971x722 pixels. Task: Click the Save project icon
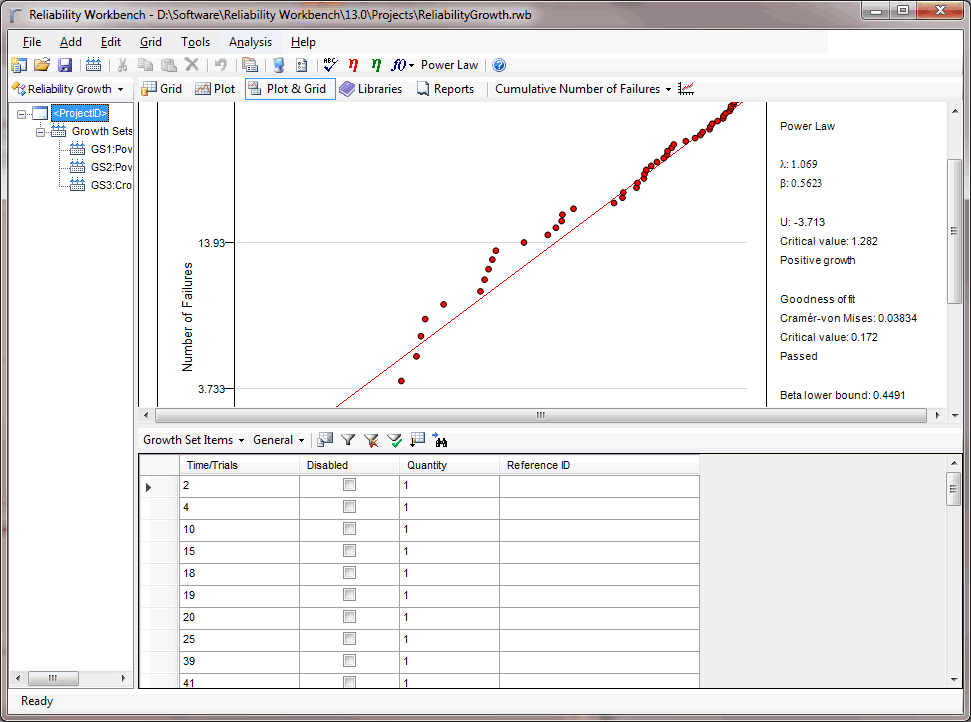pos(65,65)
